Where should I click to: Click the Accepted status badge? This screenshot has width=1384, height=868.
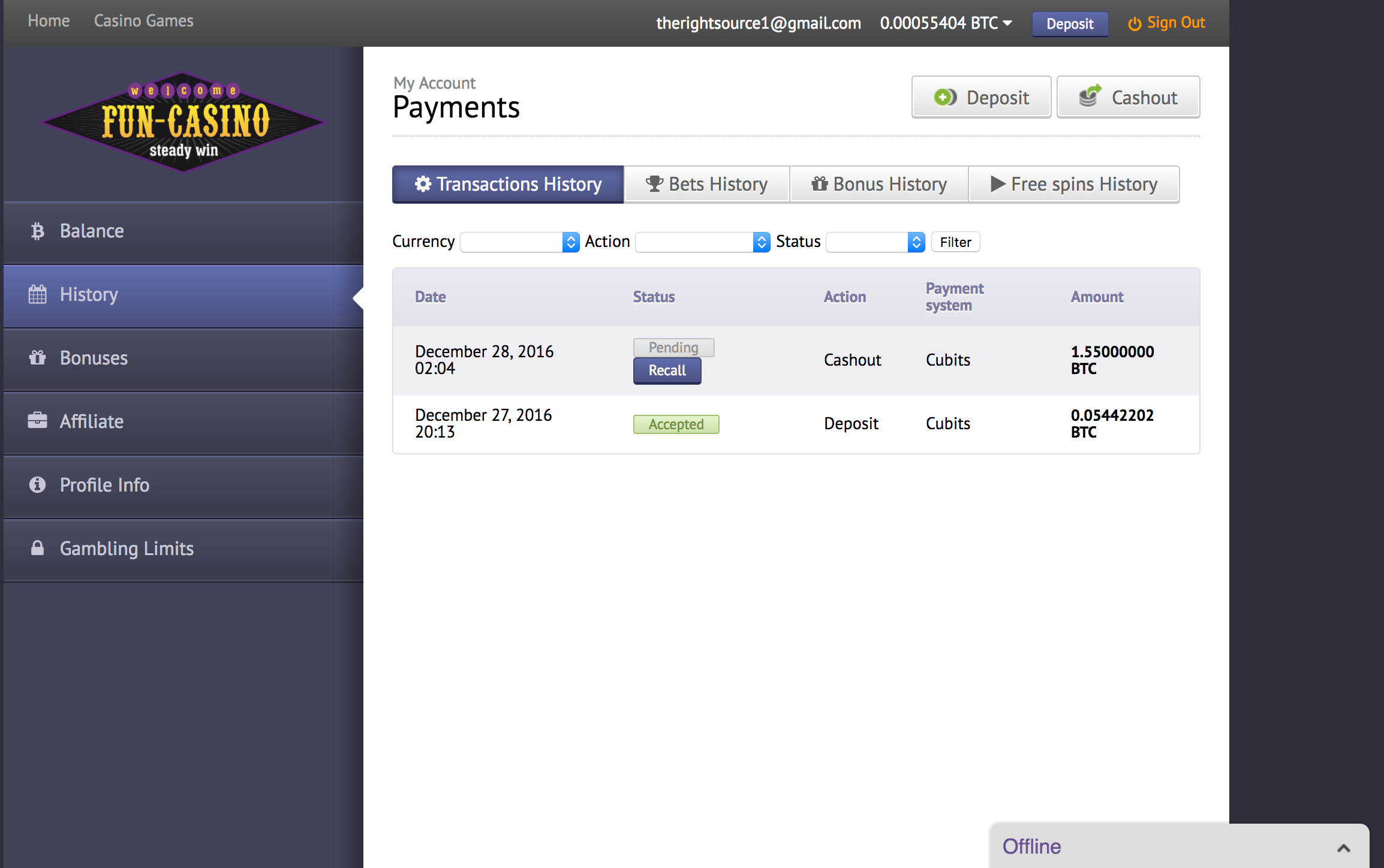[x=676, y=424]
